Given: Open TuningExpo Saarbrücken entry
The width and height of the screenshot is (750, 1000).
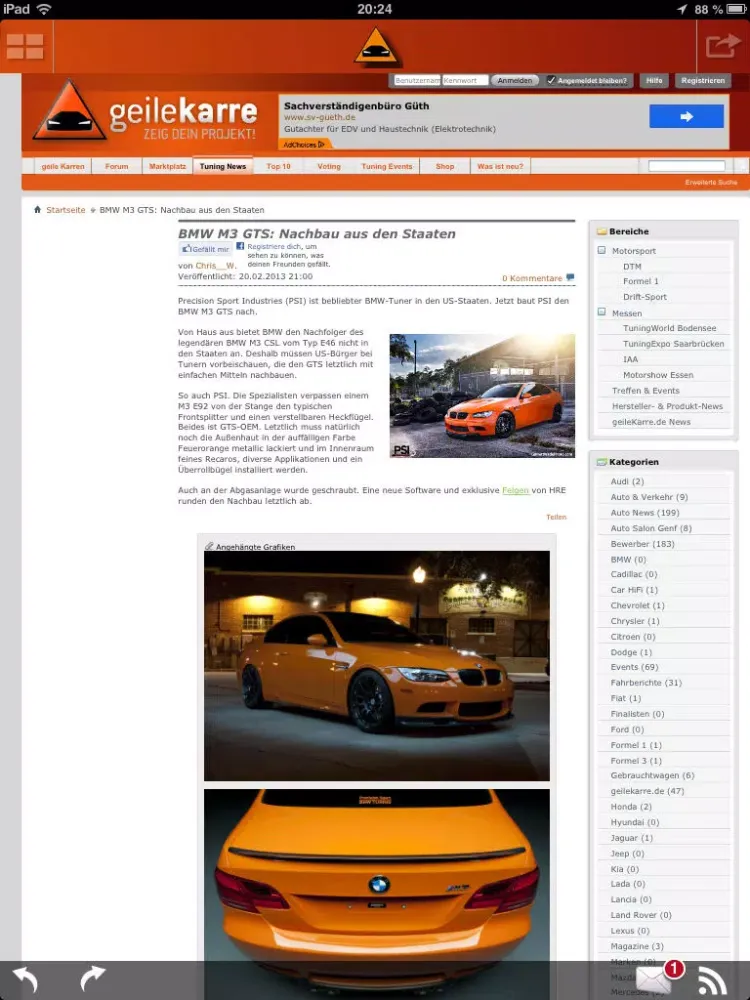Looking at the screenshot, I should pyautogui.click(x=673, y=344).
